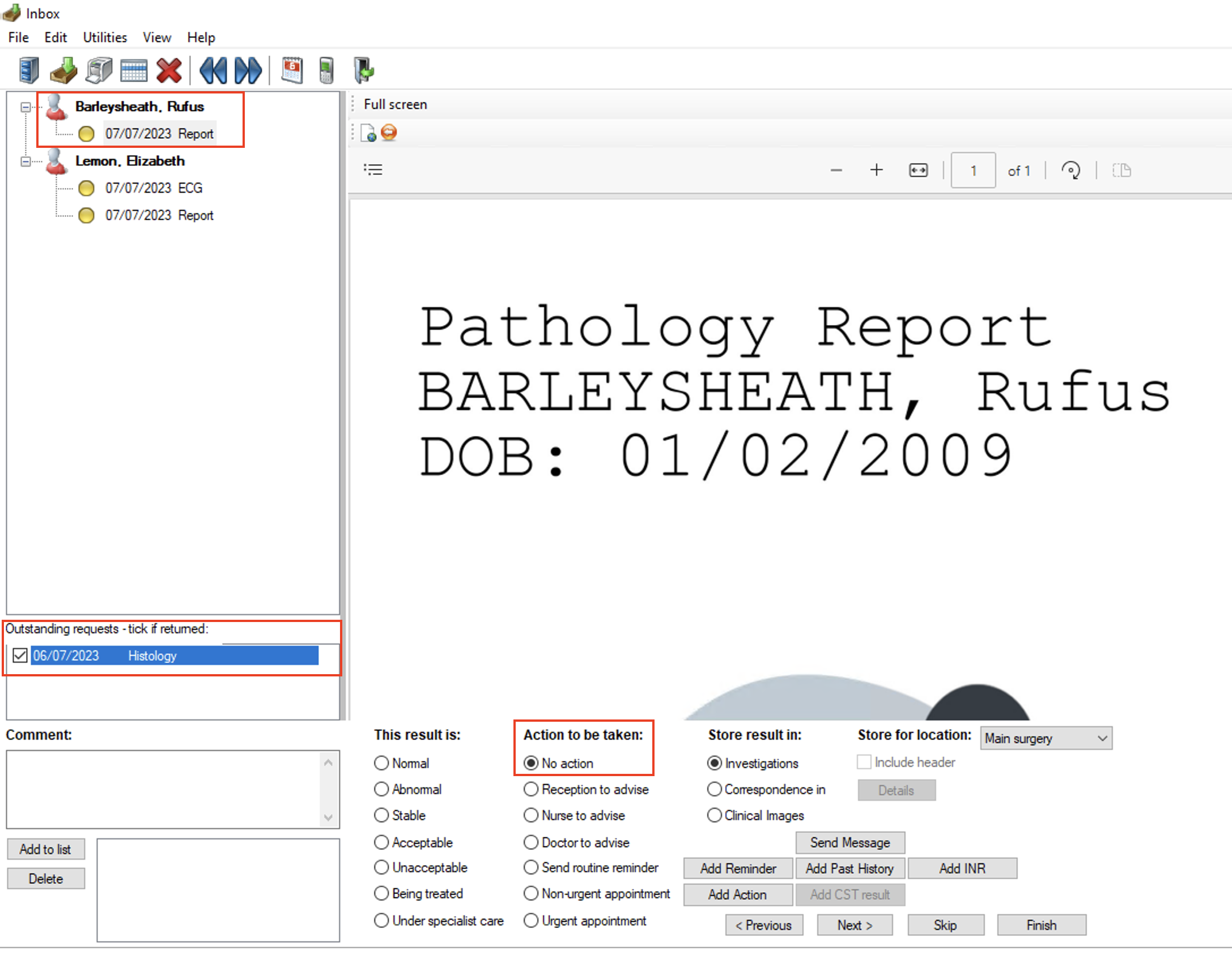
Task: Select Correspondence in storage option
Action: pos(715,789)
